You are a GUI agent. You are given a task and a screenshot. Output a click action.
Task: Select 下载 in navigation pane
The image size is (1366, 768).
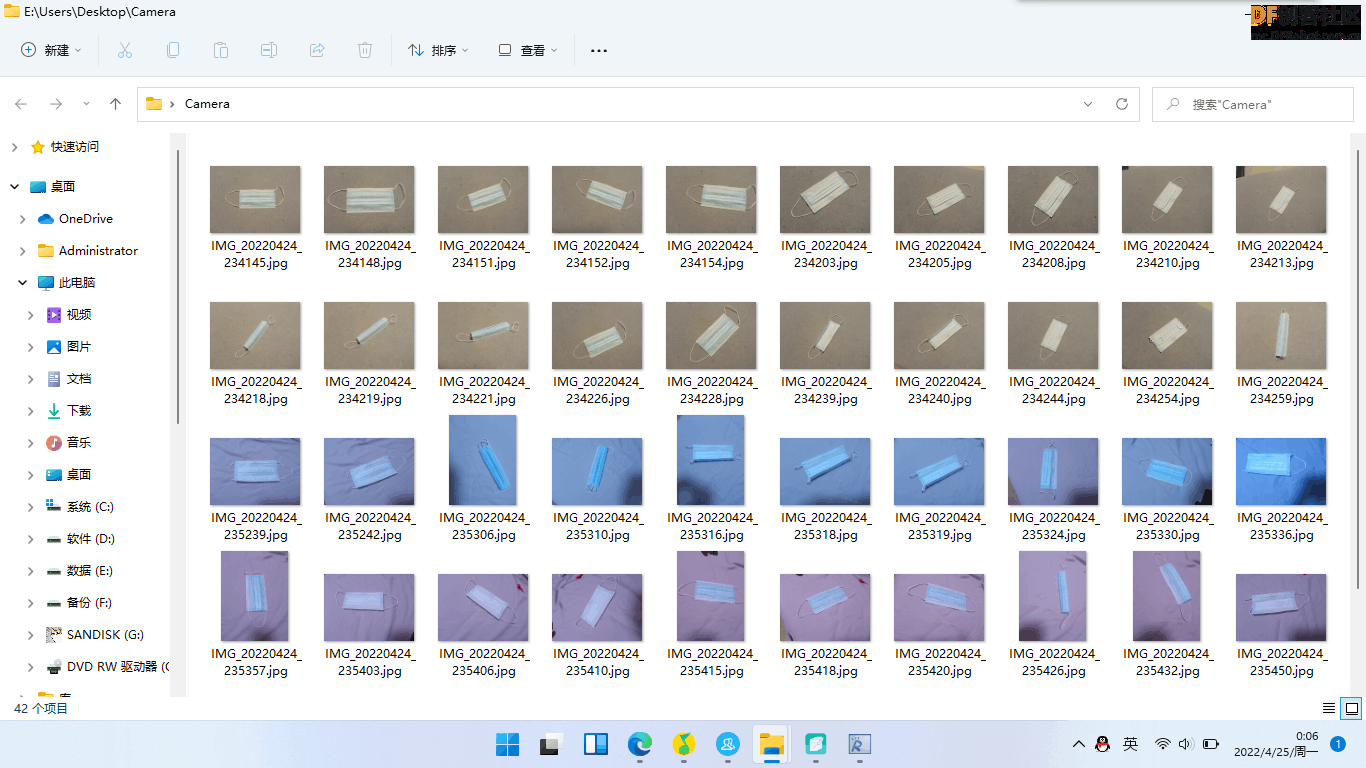[79, 411]
